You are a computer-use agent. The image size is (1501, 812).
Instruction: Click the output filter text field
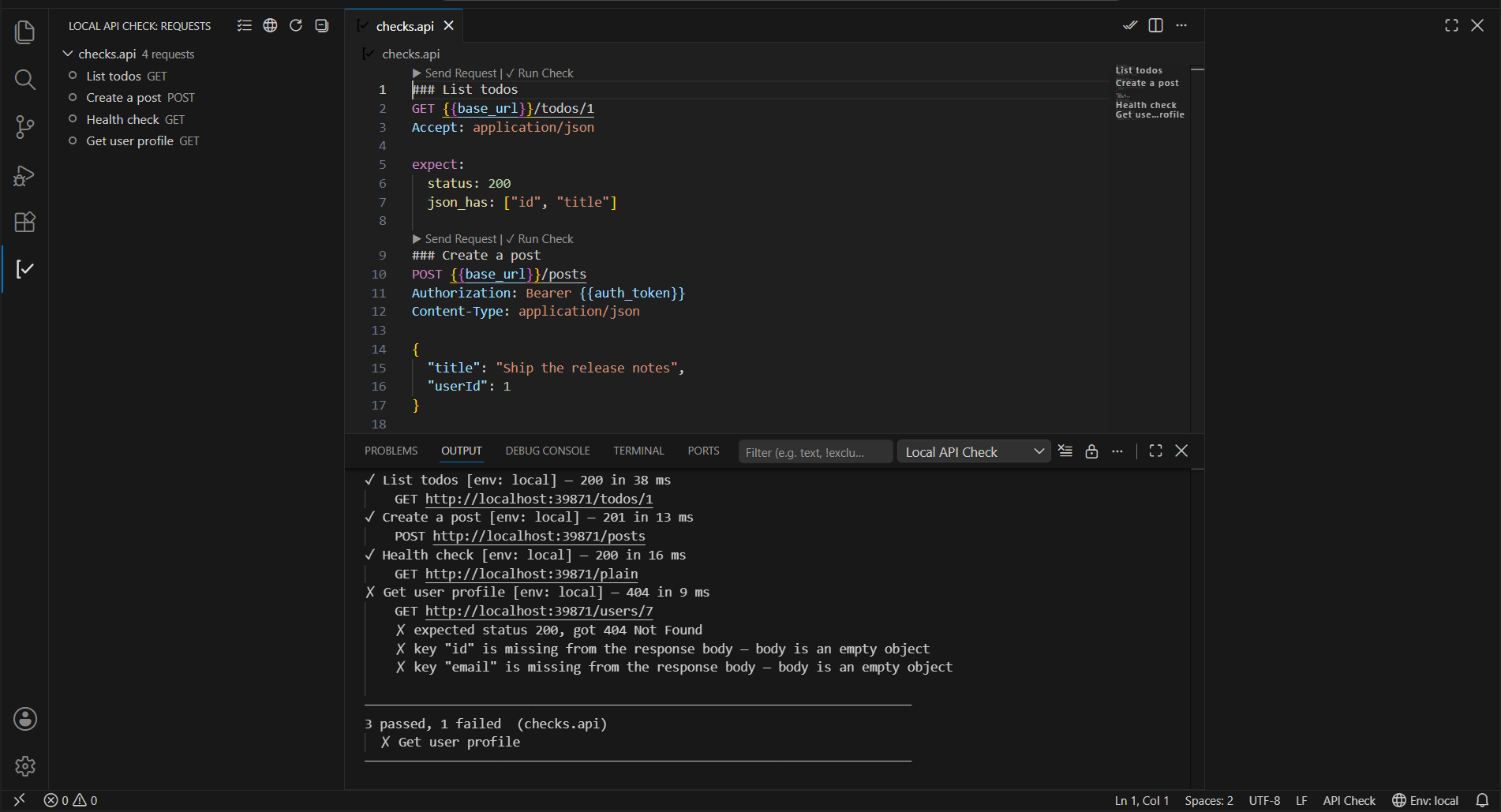pyautogui.click(x=816, y=452)
